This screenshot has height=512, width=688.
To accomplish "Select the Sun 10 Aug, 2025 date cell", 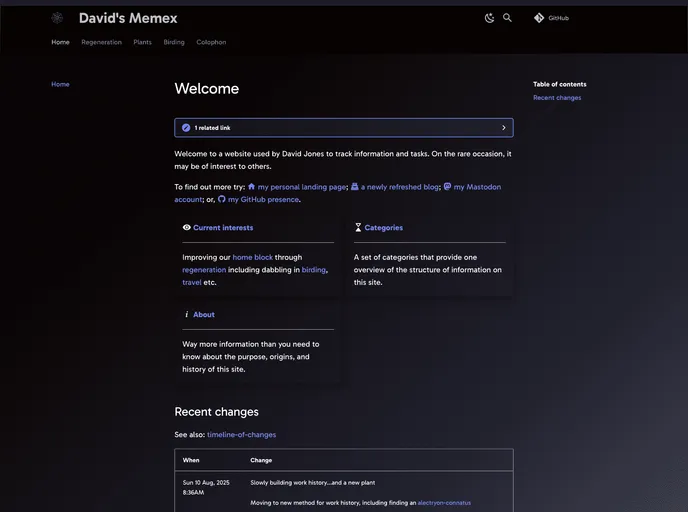I will [206, 487].
